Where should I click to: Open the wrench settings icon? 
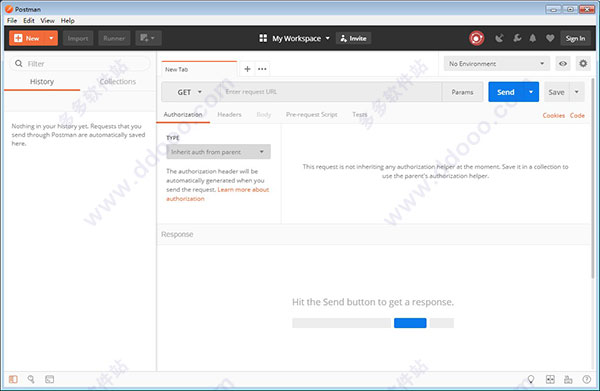tap(517, 38)
